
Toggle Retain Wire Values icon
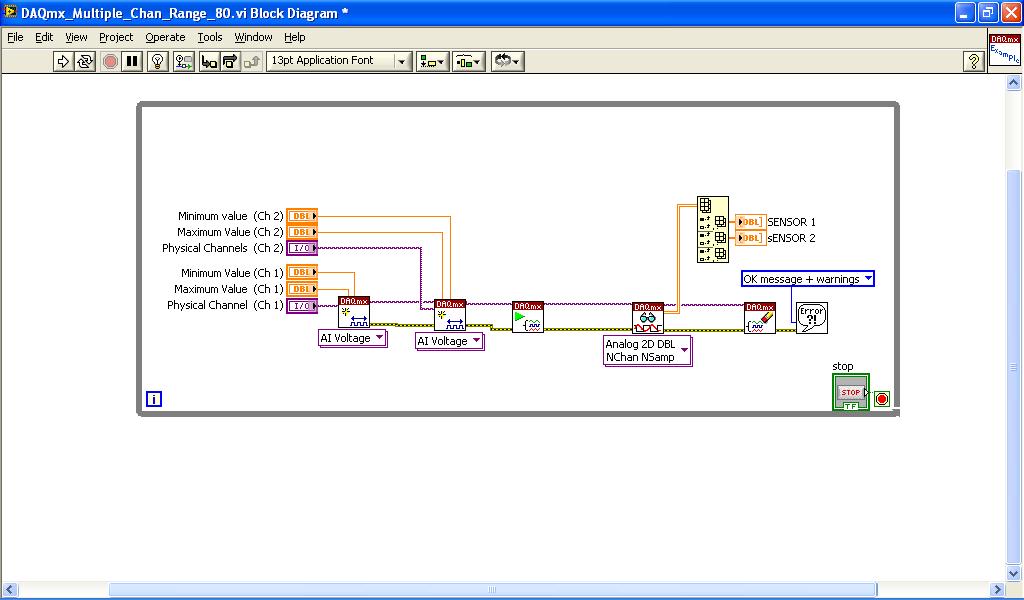(x=184, y=61)
